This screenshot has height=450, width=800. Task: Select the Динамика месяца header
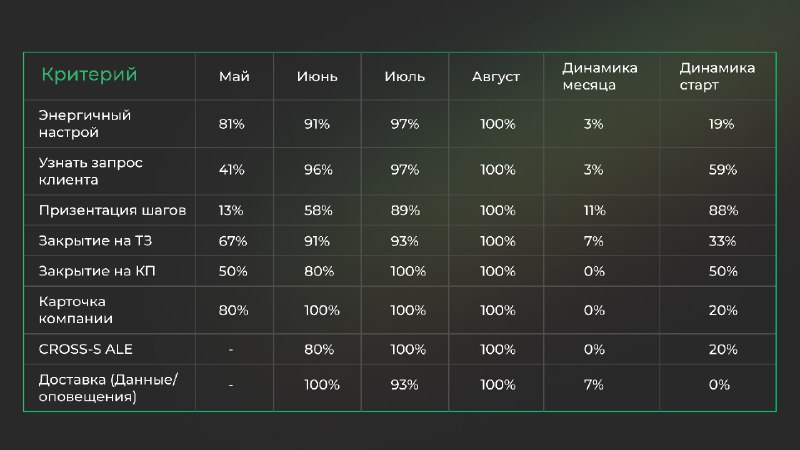pos(600,77)
